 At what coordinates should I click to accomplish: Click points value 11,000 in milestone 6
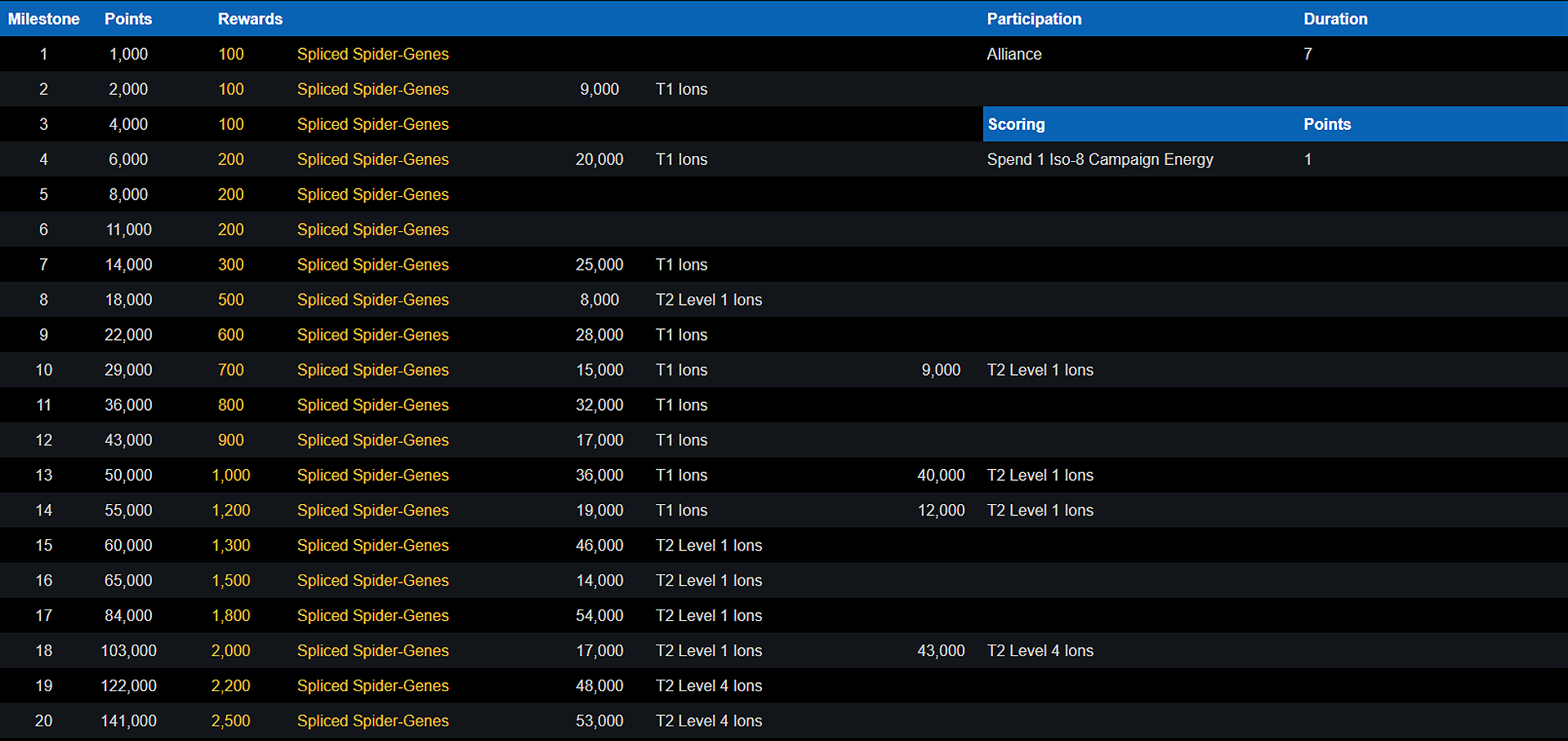pyautogui.click(x=128, y=230)
